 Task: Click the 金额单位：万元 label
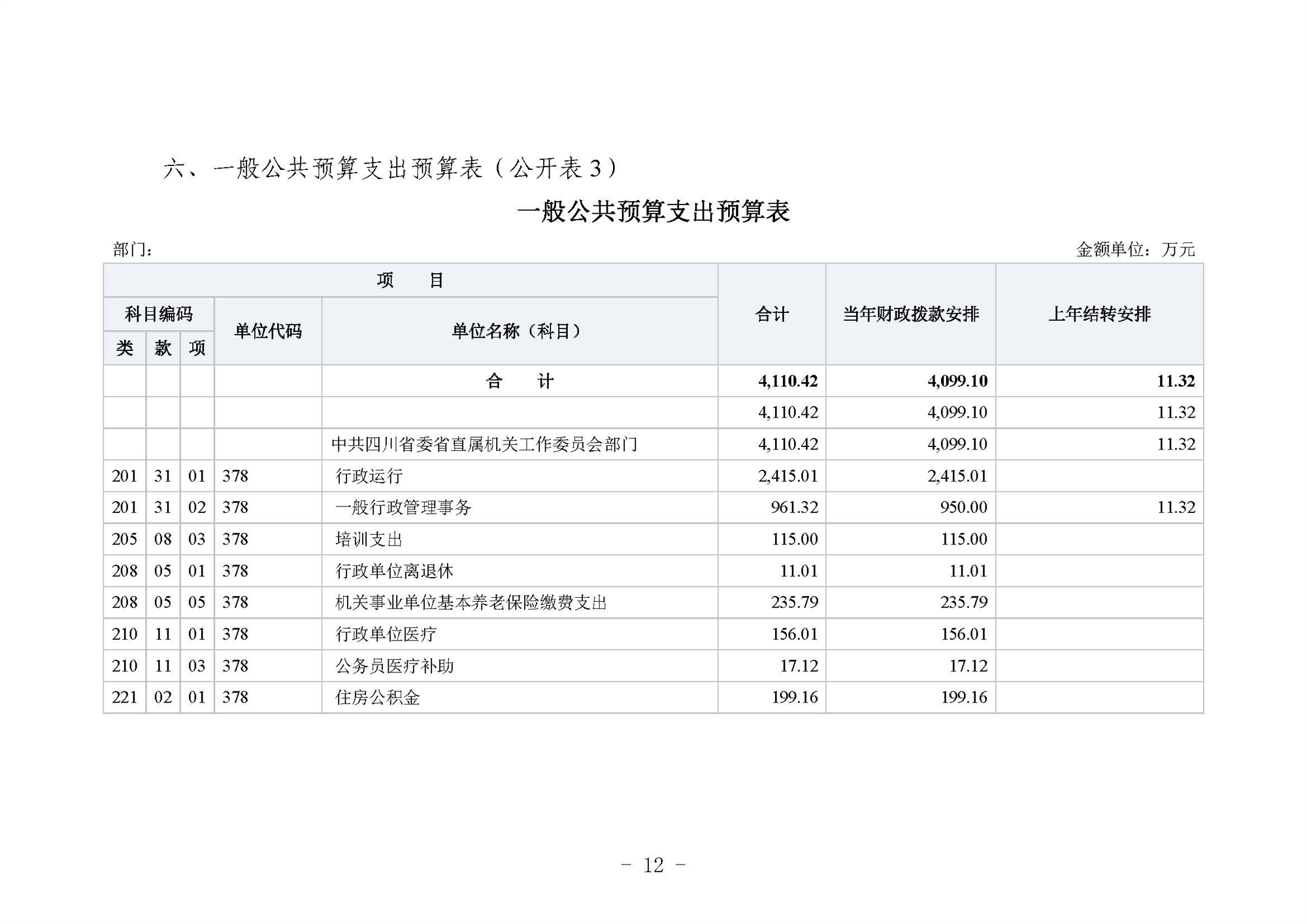tap(1135, 250)
